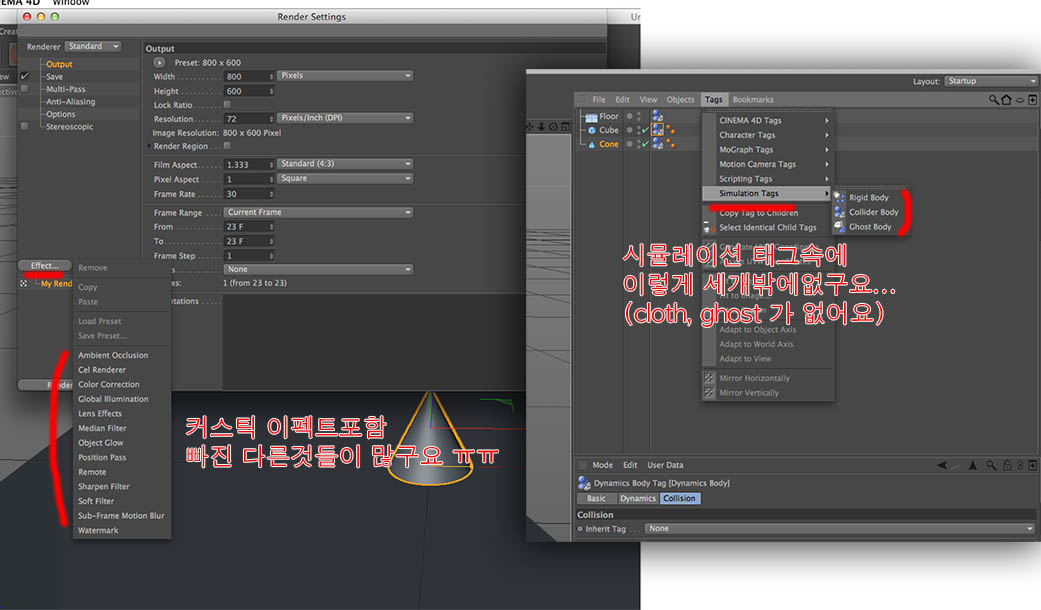Open the Layout Startup dropdown
The image size is (1041, 610).
(991, 81)
